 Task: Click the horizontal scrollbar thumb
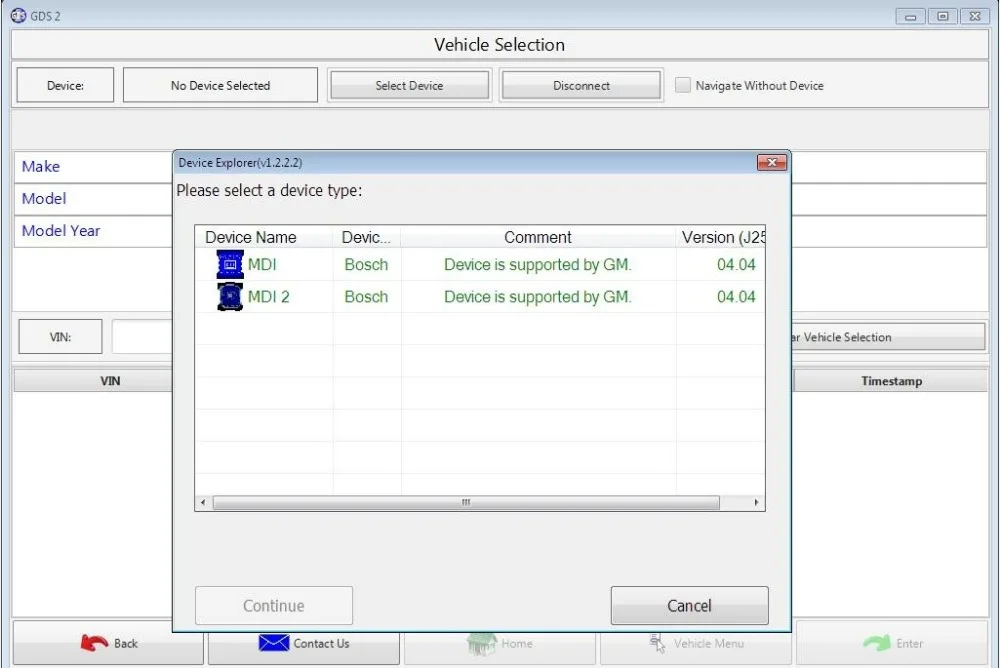[x=466, y=502]
